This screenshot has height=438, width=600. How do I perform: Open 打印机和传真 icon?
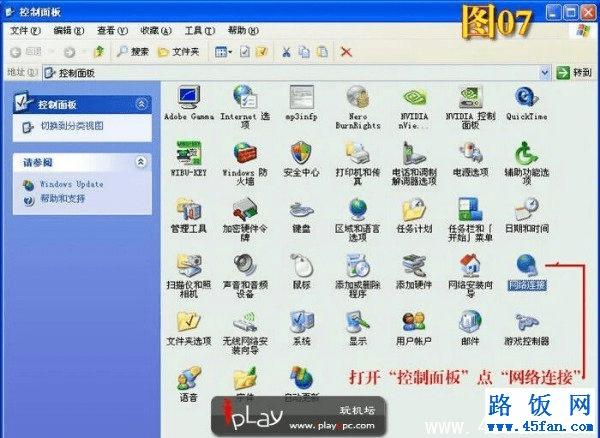[357, 153]
